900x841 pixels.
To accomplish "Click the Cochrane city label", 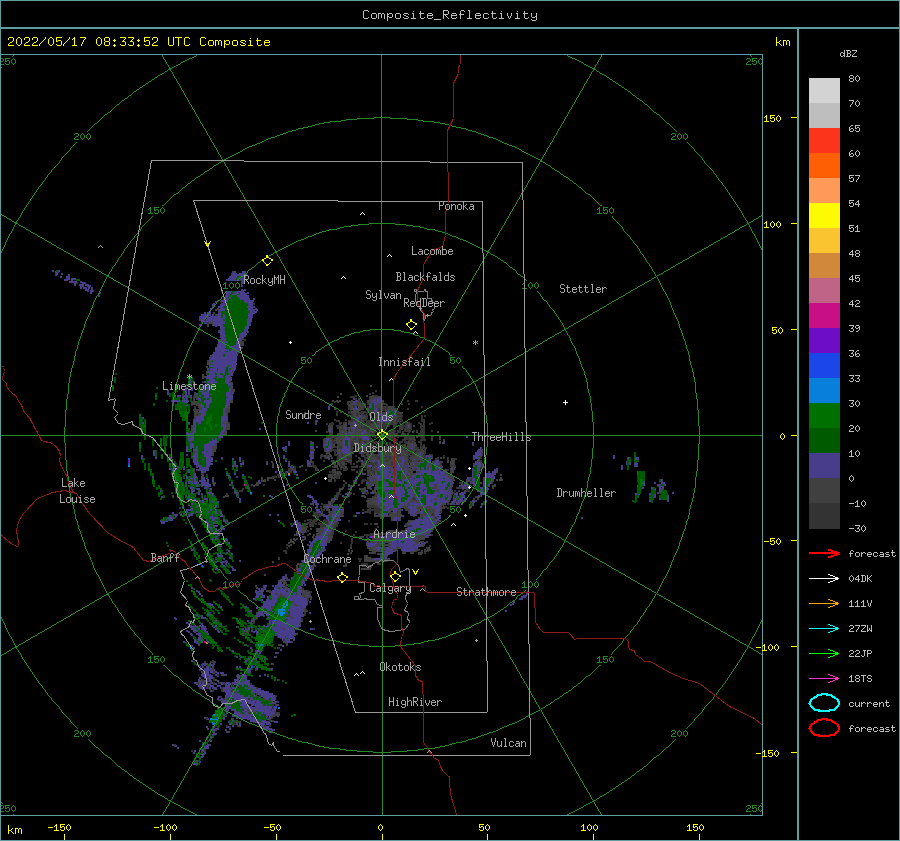I will (x=327, y=559).
